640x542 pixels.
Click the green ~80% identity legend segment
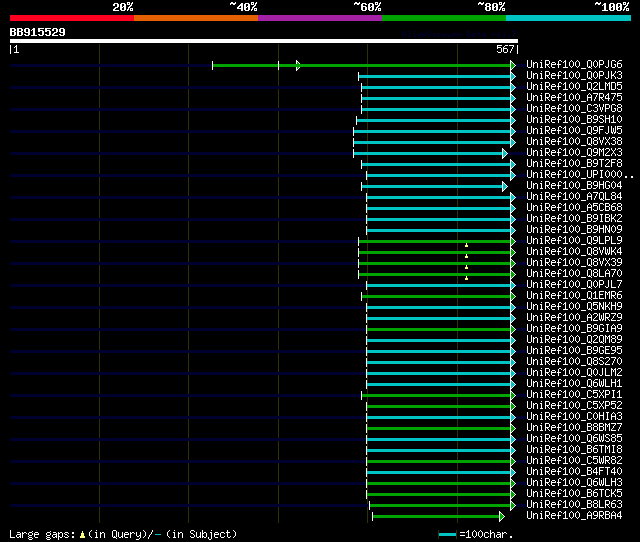[x=444, y=18]
